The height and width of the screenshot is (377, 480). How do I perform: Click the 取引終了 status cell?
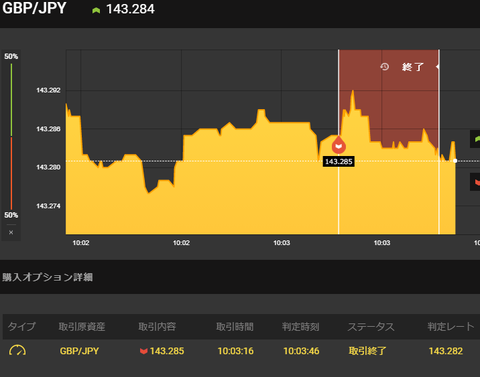367,351
